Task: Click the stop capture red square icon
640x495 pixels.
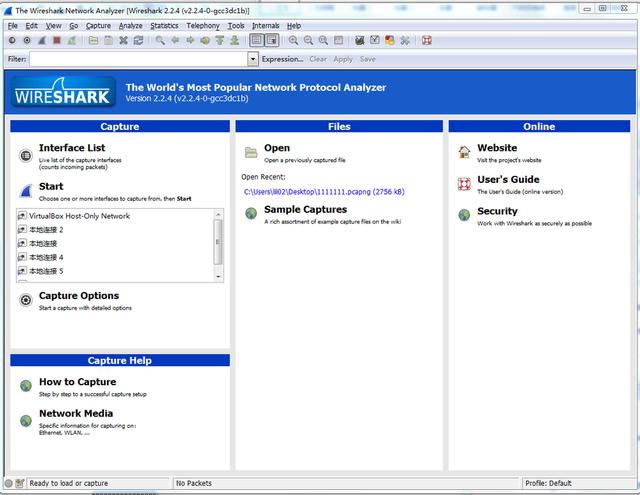Action: point(57,40)
